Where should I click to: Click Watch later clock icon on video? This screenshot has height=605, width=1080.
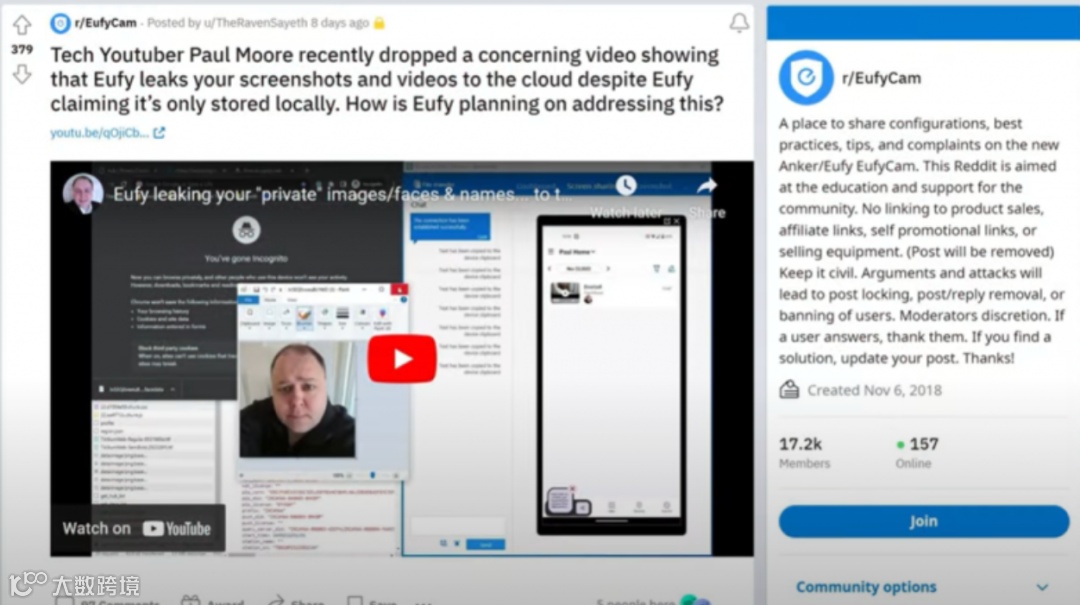coord(625,185)
